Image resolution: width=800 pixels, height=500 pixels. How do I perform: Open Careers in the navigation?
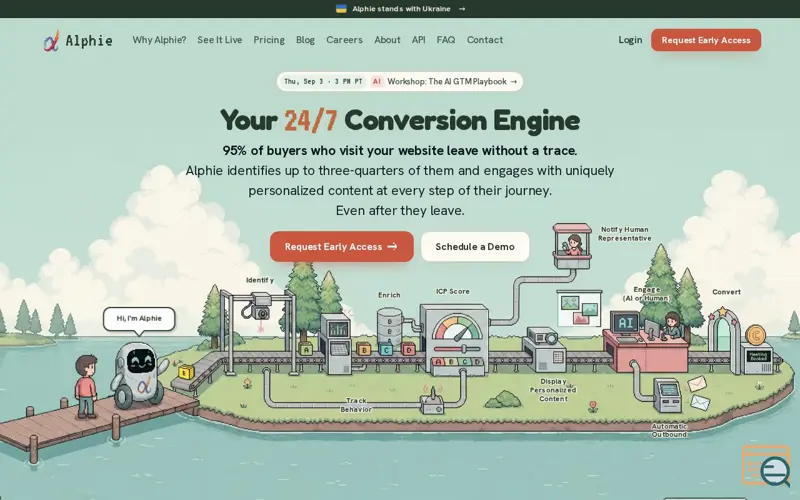click(x=344, y=40)
